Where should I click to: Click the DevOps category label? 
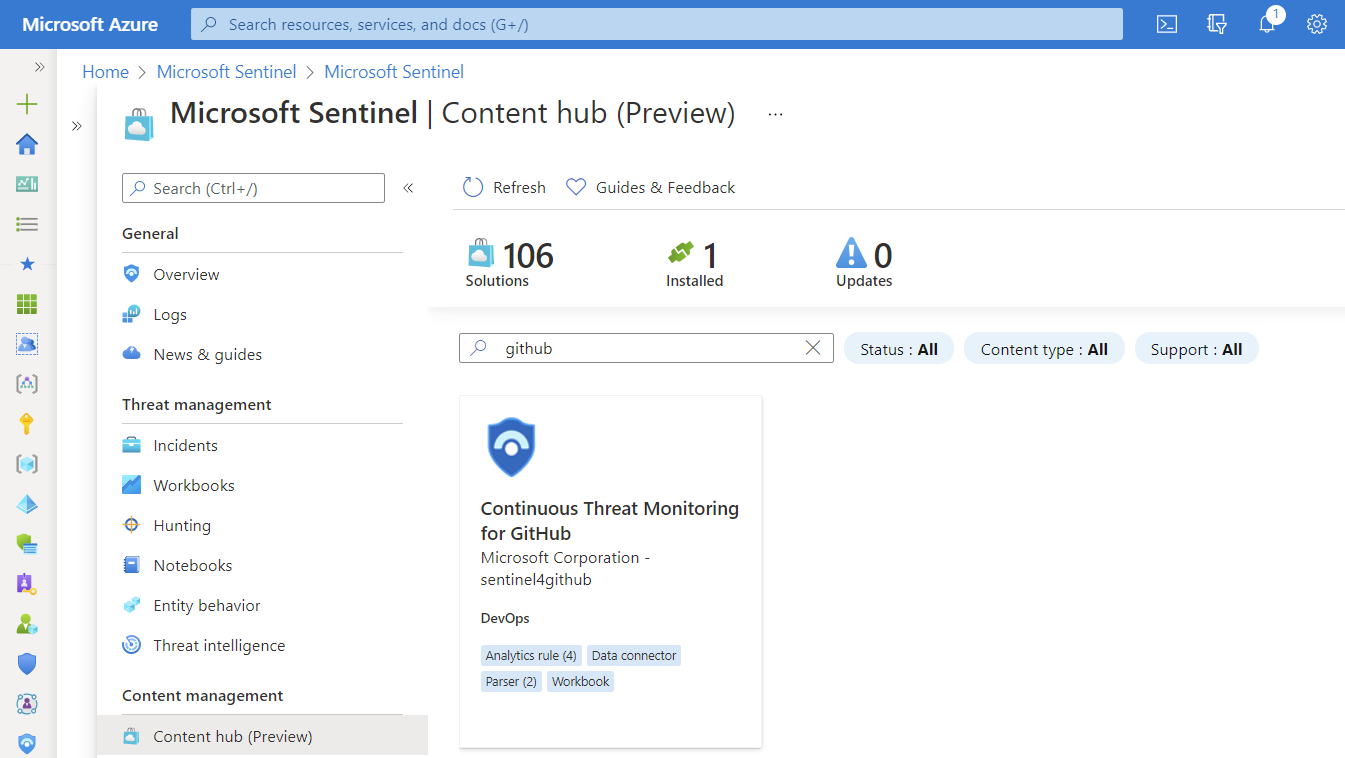[505, 618]
